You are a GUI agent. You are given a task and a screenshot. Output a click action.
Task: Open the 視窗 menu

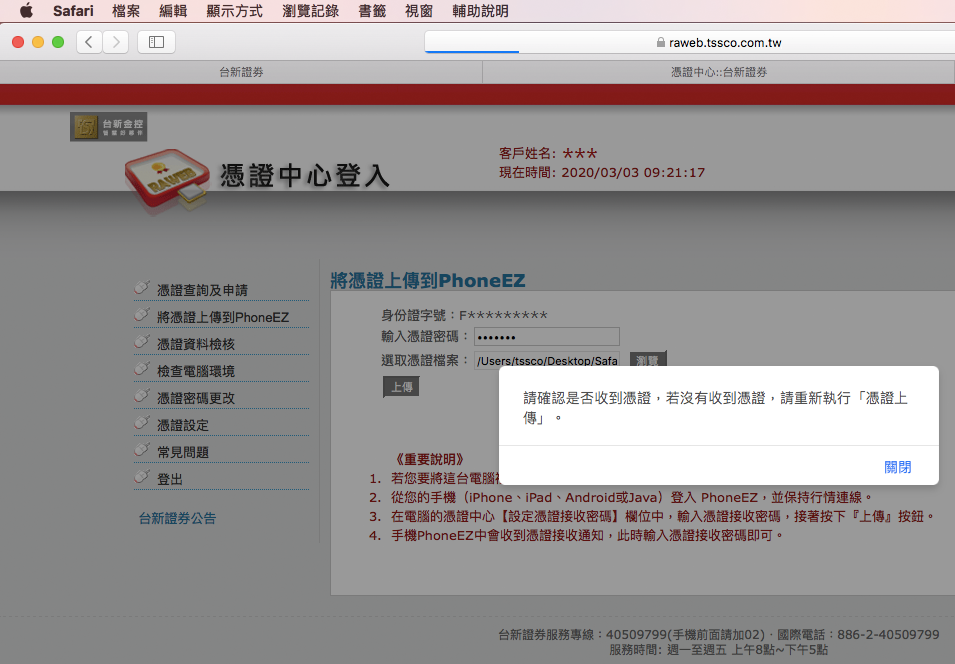click(419, 10)
